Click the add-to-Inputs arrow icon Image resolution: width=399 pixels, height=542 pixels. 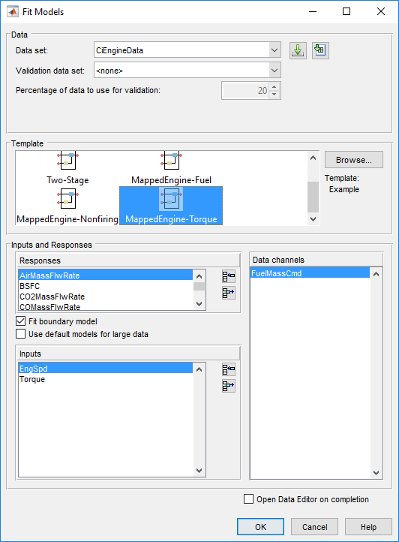click(x=229, y=369)
